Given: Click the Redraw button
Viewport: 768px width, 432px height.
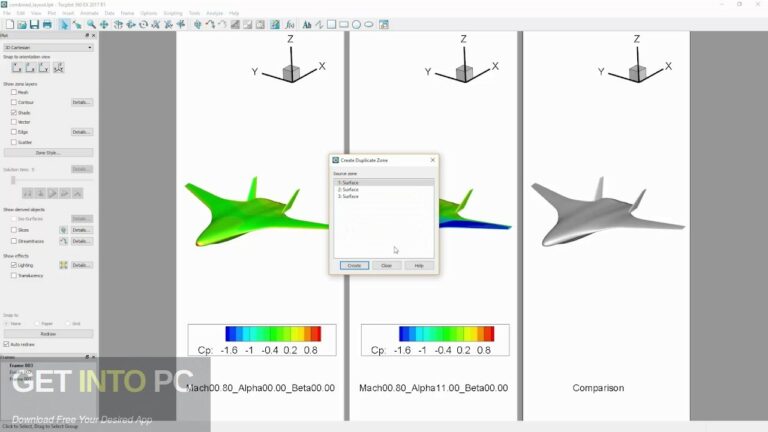Looking at the screenshot, I should pos(48,334).
